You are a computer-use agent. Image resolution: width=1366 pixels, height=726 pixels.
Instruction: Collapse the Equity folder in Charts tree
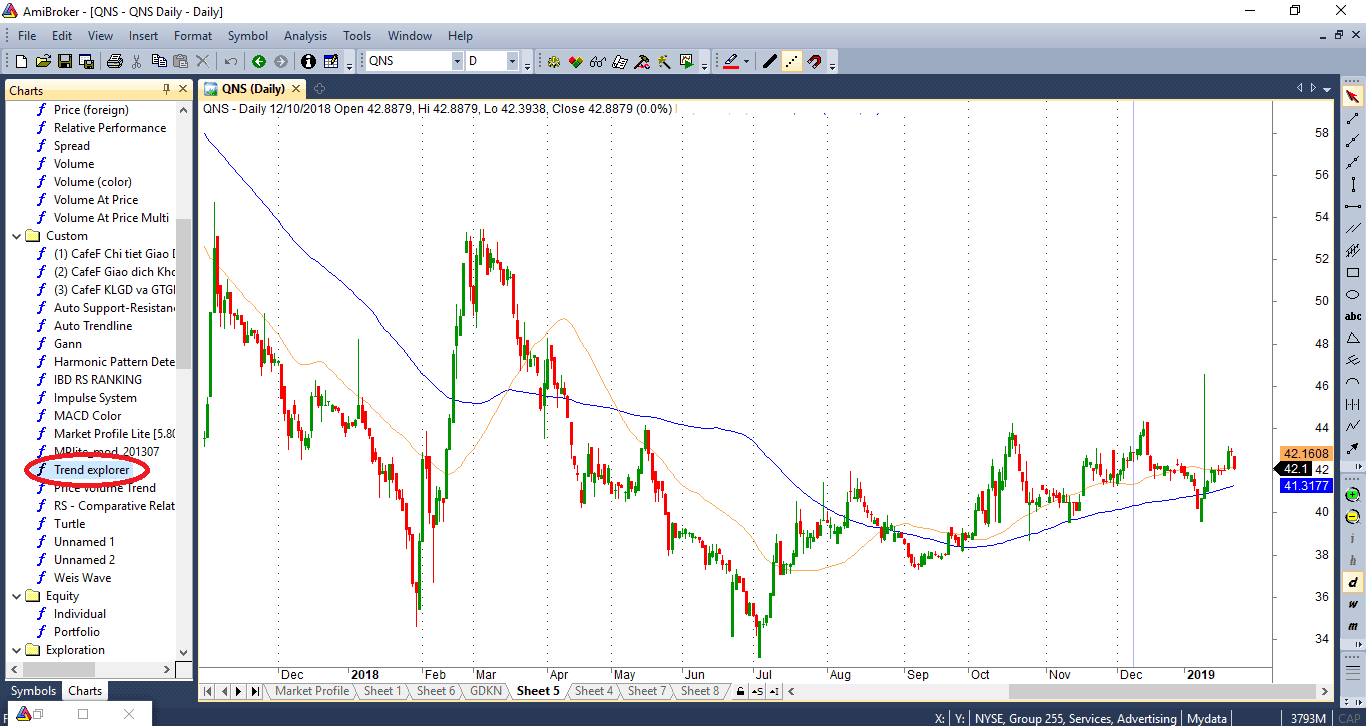tap(16, 596)
